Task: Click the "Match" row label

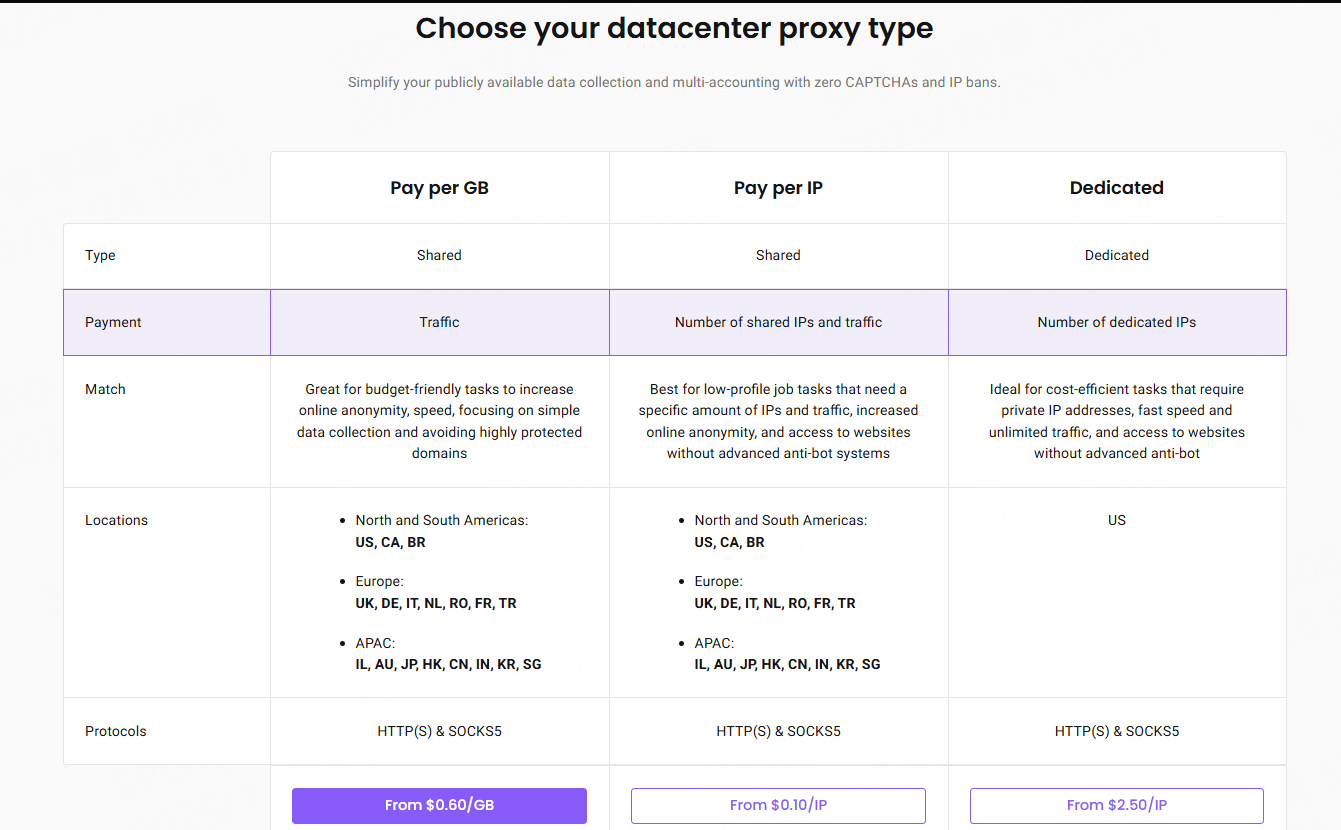Action: (105, 389)
